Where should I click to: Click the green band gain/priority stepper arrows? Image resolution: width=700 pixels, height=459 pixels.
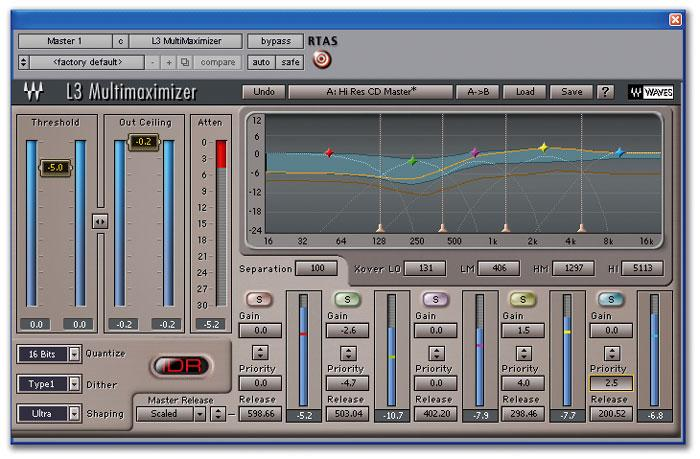[348, 353]
